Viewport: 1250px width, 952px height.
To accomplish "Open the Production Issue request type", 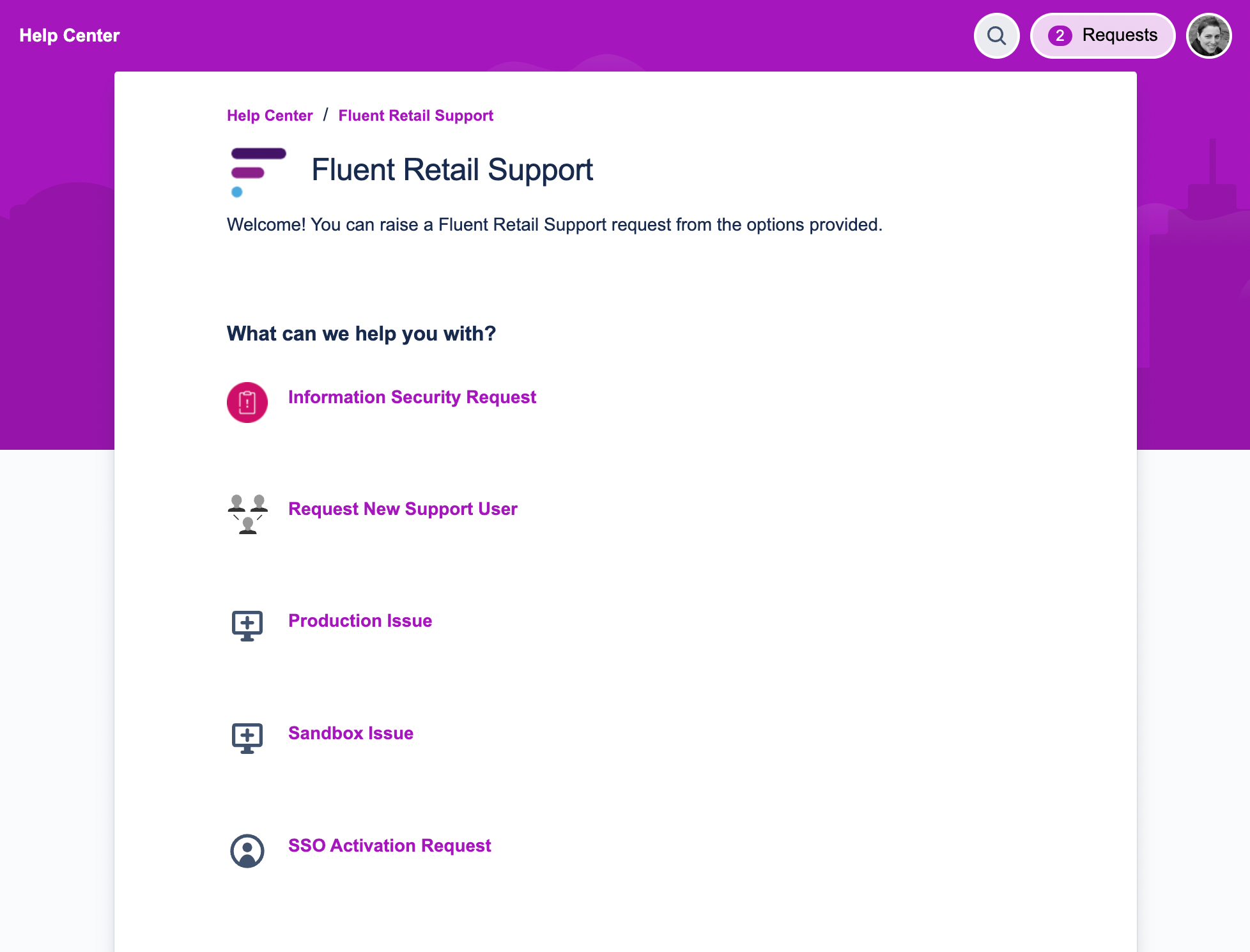I will (x=360, y=621).
